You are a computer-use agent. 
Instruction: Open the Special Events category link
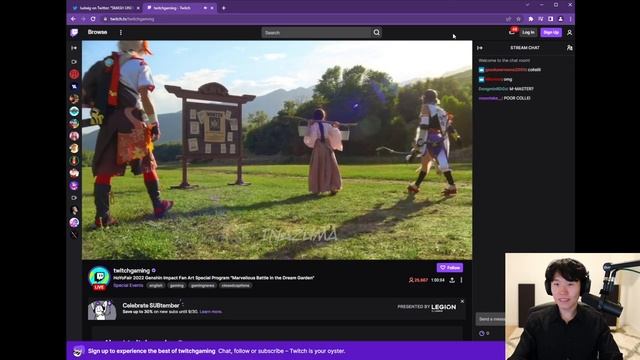pyautogui.click(x=128, y=285)
